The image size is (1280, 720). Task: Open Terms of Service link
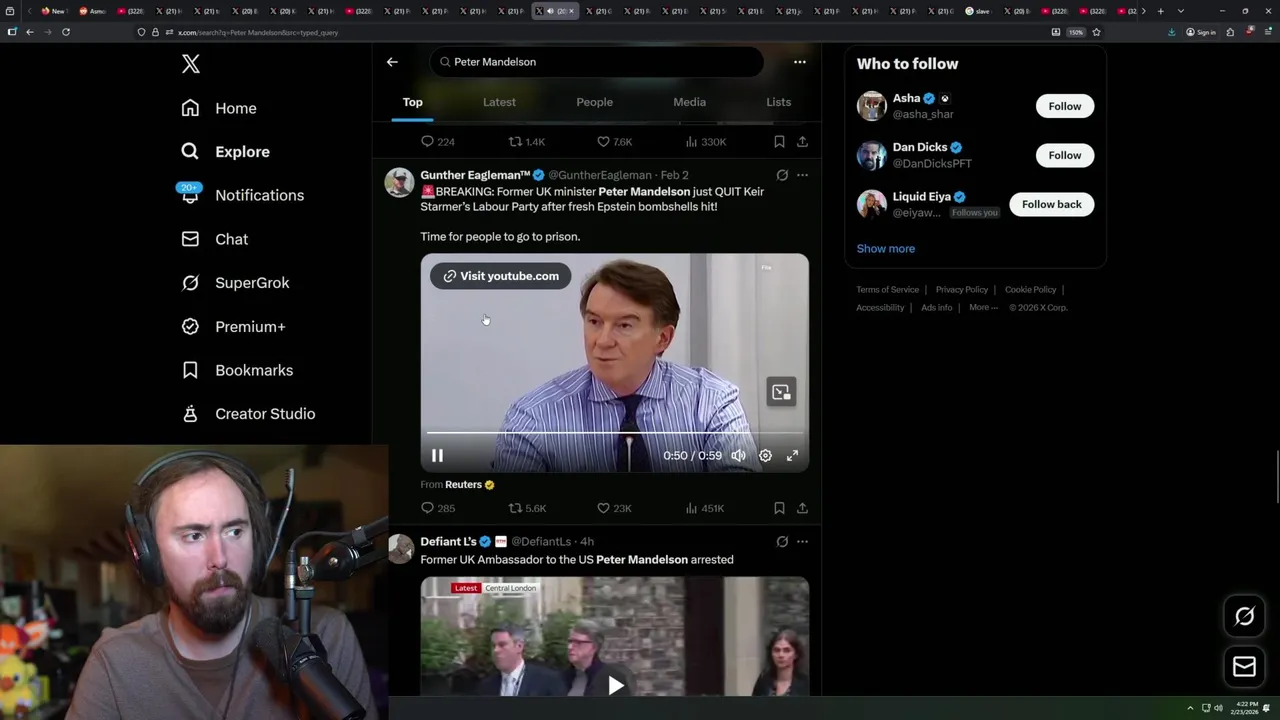click(x=887, y=290)
